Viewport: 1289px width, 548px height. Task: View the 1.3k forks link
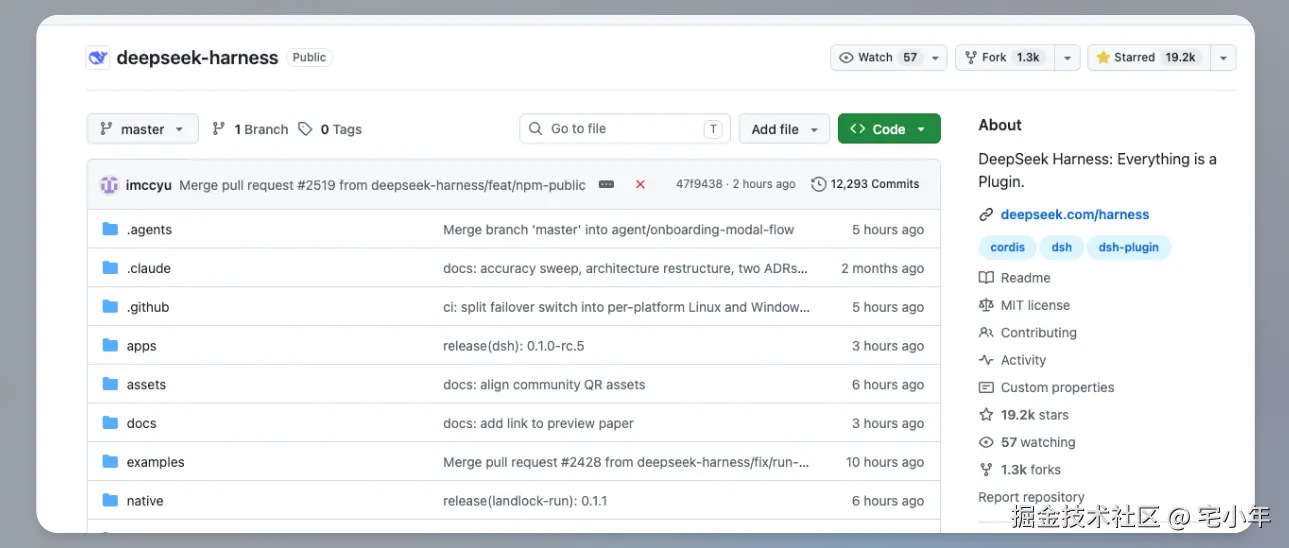tap(1020, 470)
